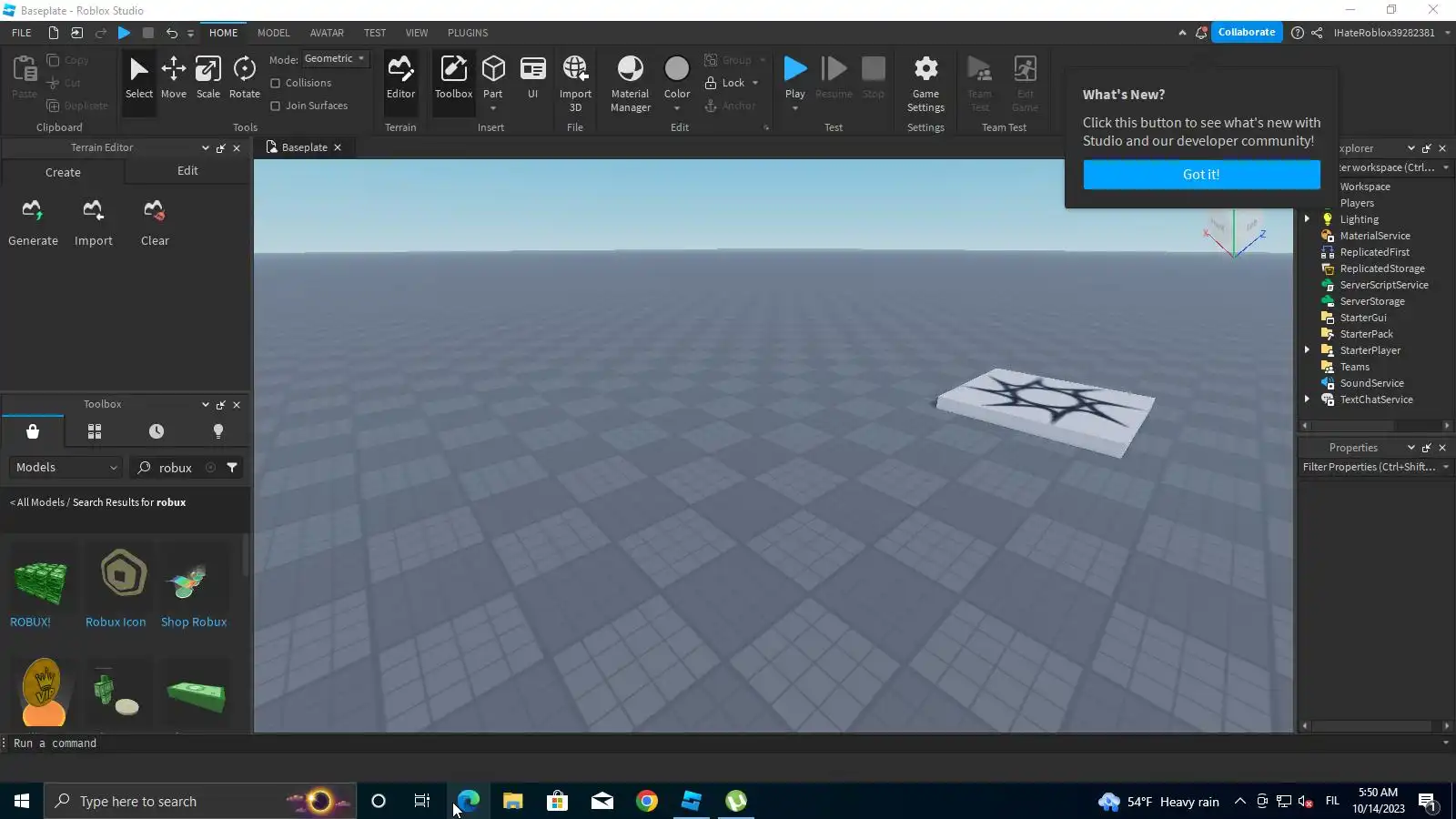Viewport: 1456px width, 819px height.
Task: Click the Color tool icon
Action: [x=677, y=69]
